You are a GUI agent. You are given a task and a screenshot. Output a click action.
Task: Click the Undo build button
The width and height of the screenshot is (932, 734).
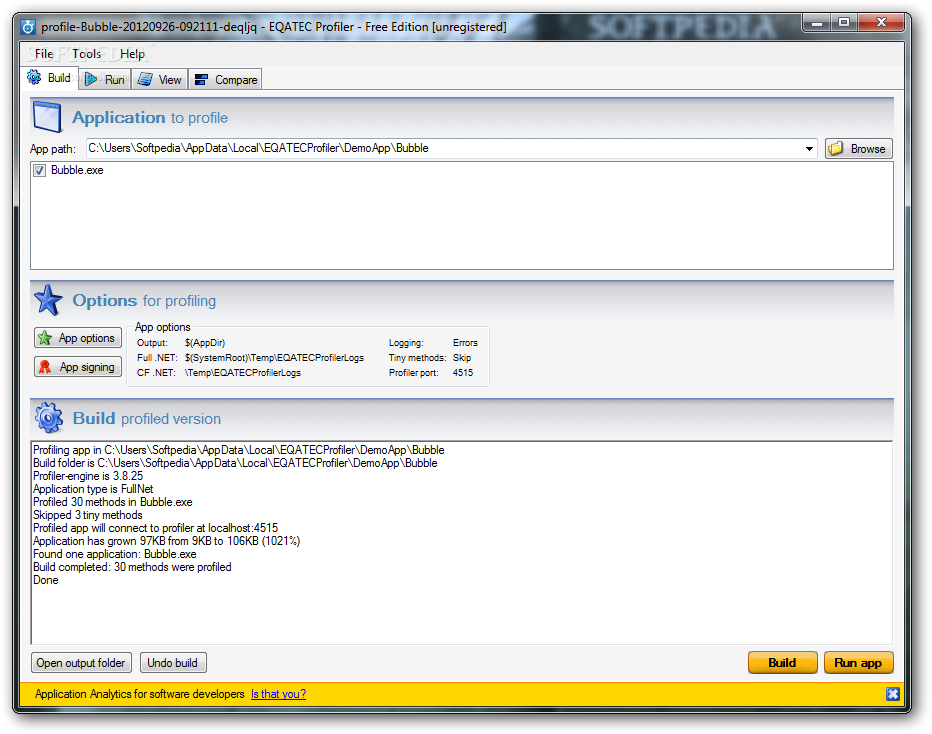coord(173,663)
